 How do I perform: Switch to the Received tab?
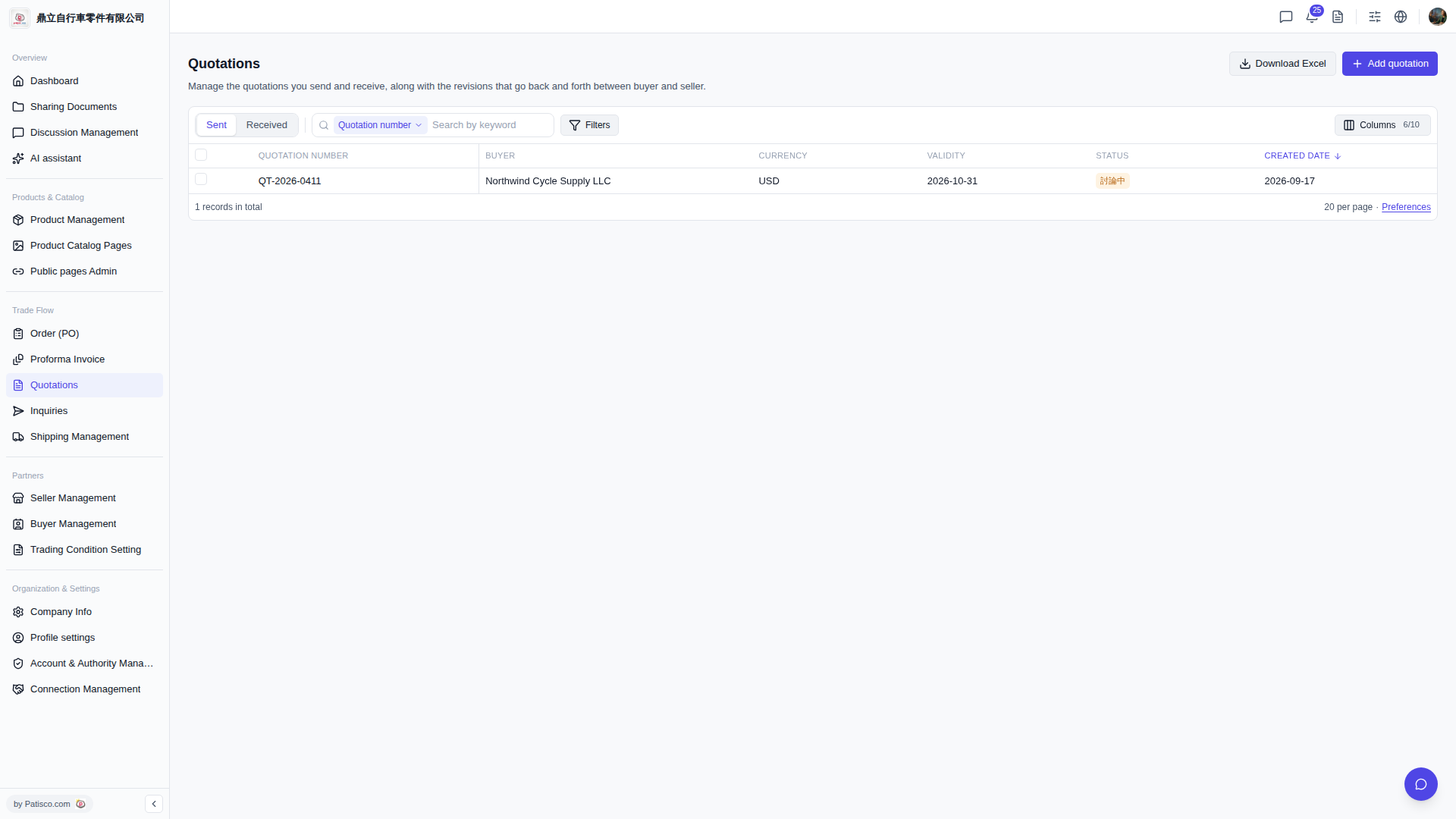(x=267, y=125)
